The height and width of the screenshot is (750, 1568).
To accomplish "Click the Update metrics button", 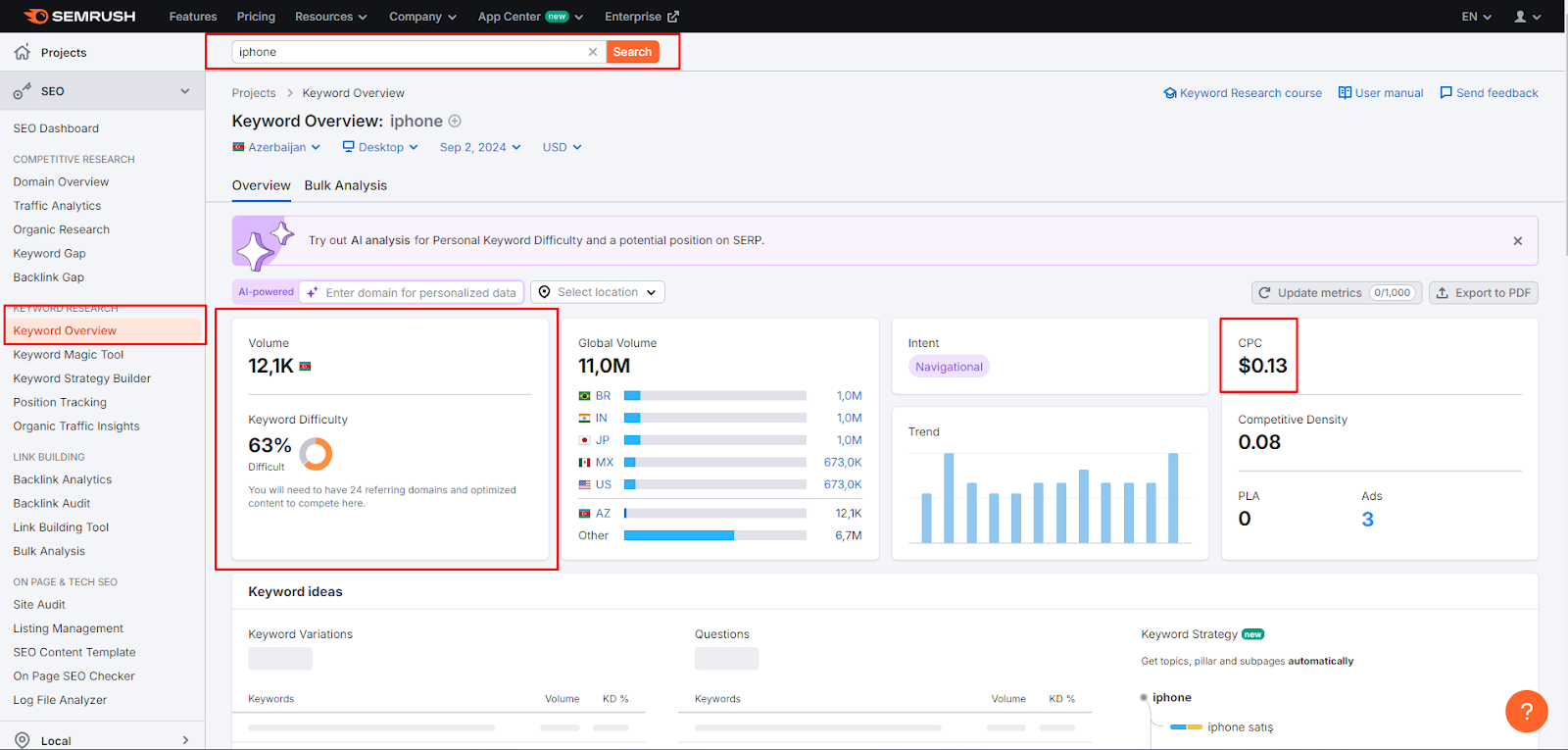I will [1338, 293].
